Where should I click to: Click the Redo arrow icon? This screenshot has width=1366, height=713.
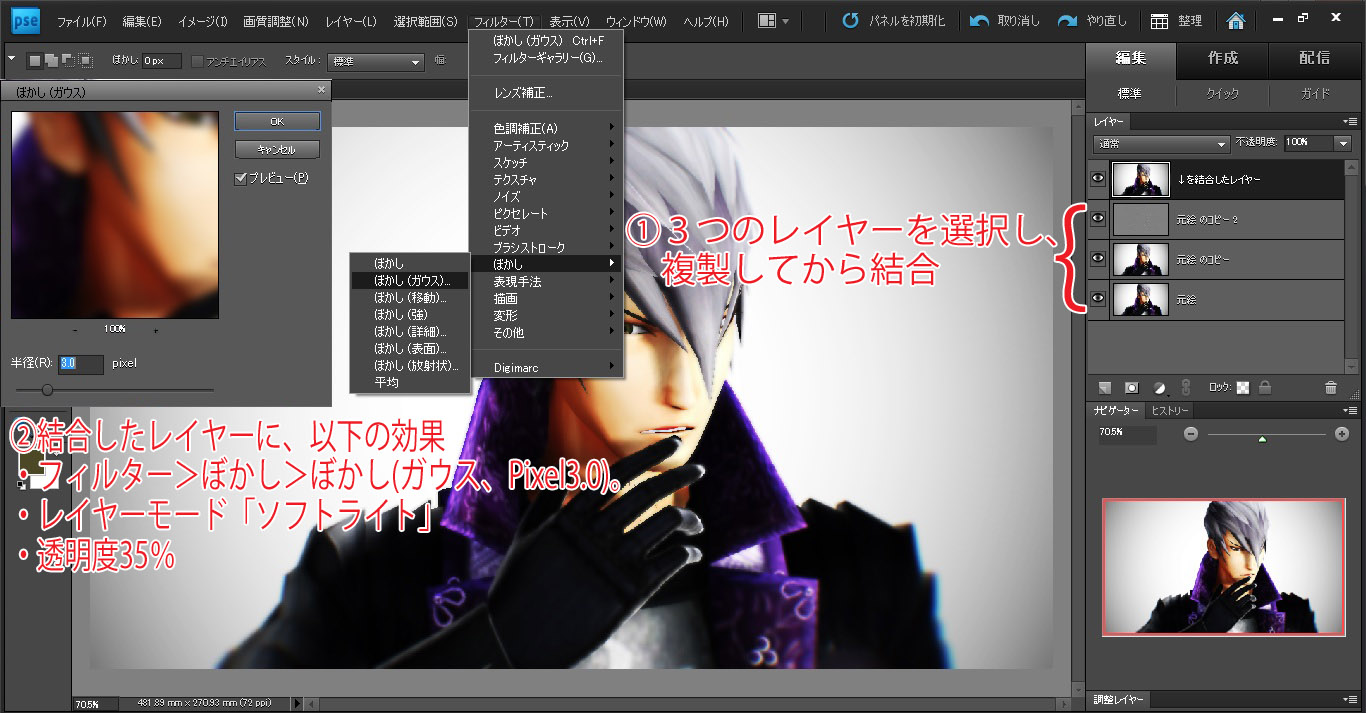point(1068,20)
